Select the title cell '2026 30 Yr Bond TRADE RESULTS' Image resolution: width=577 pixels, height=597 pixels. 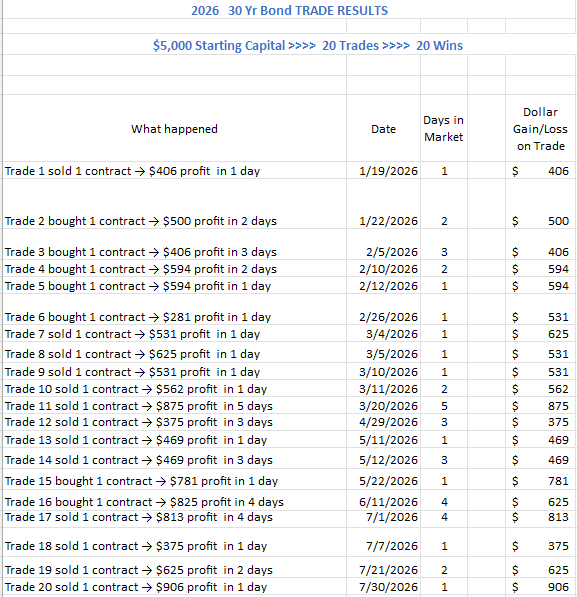[x=289, y=10]
